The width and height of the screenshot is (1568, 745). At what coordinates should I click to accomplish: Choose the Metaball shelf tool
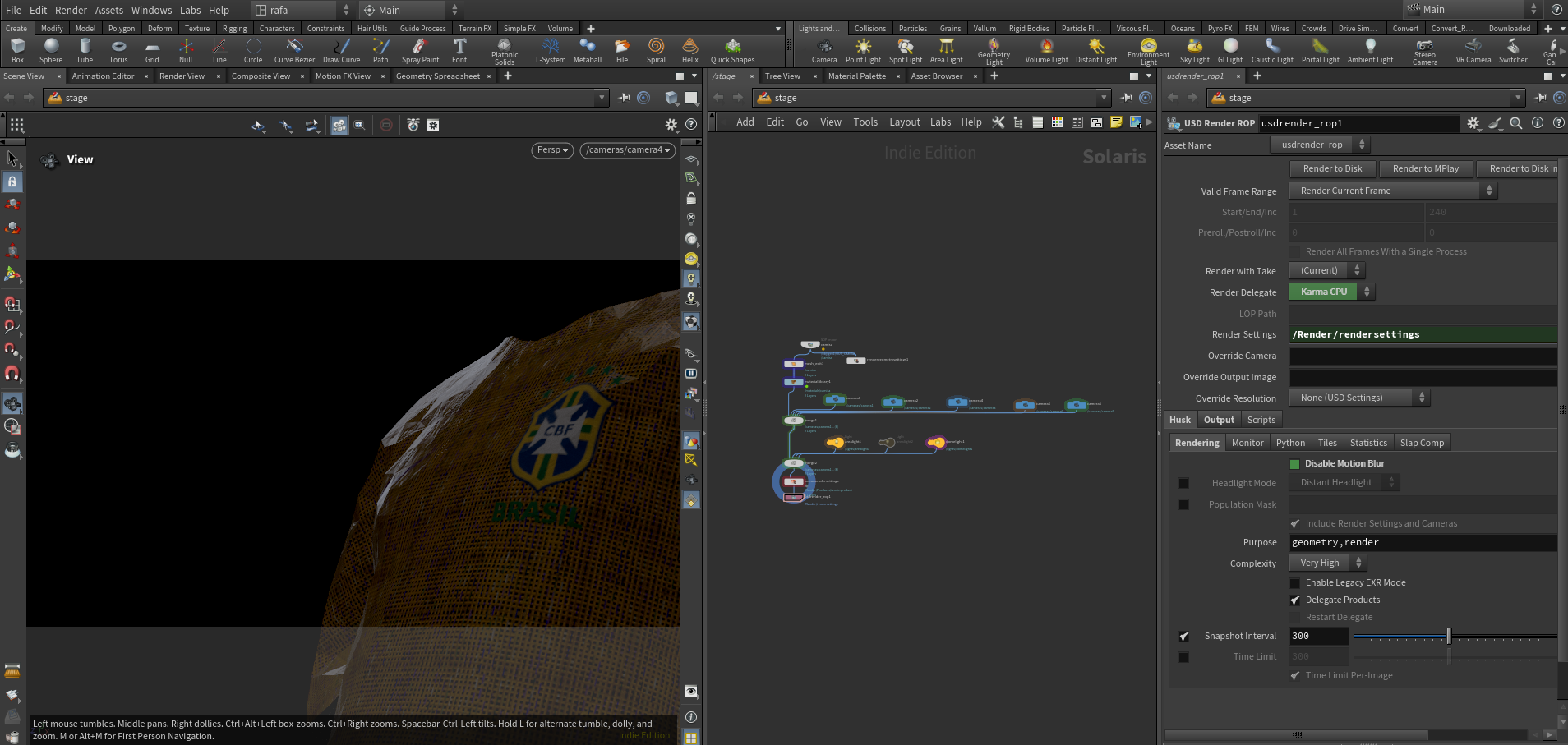pyautogui.click(x=588, y=51)
